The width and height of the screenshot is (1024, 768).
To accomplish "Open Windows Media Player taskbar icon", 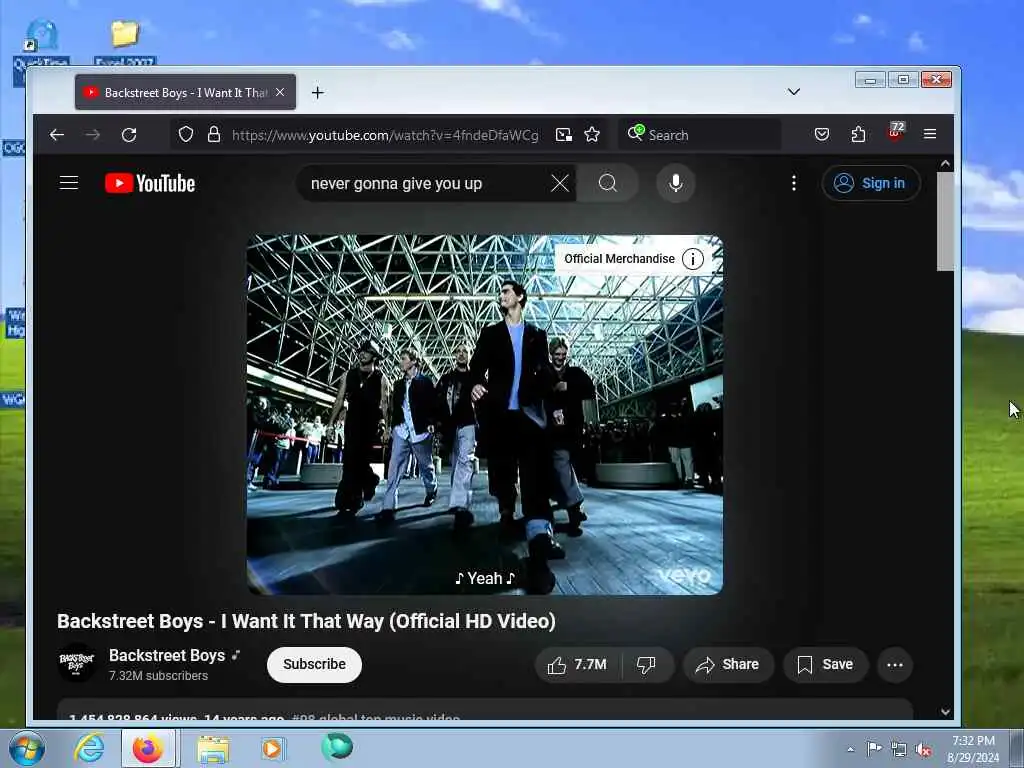I will (x=272, y=748).
